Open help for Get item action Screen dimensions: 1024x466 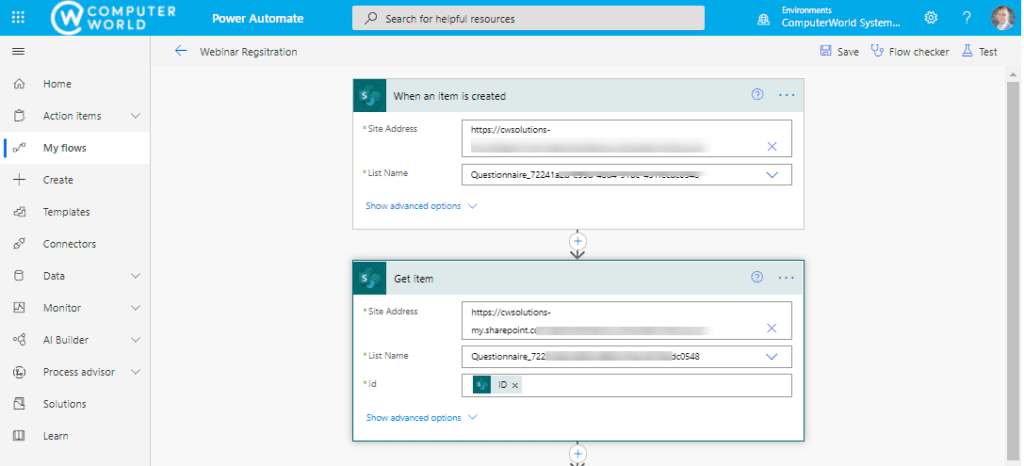[758, 277]
